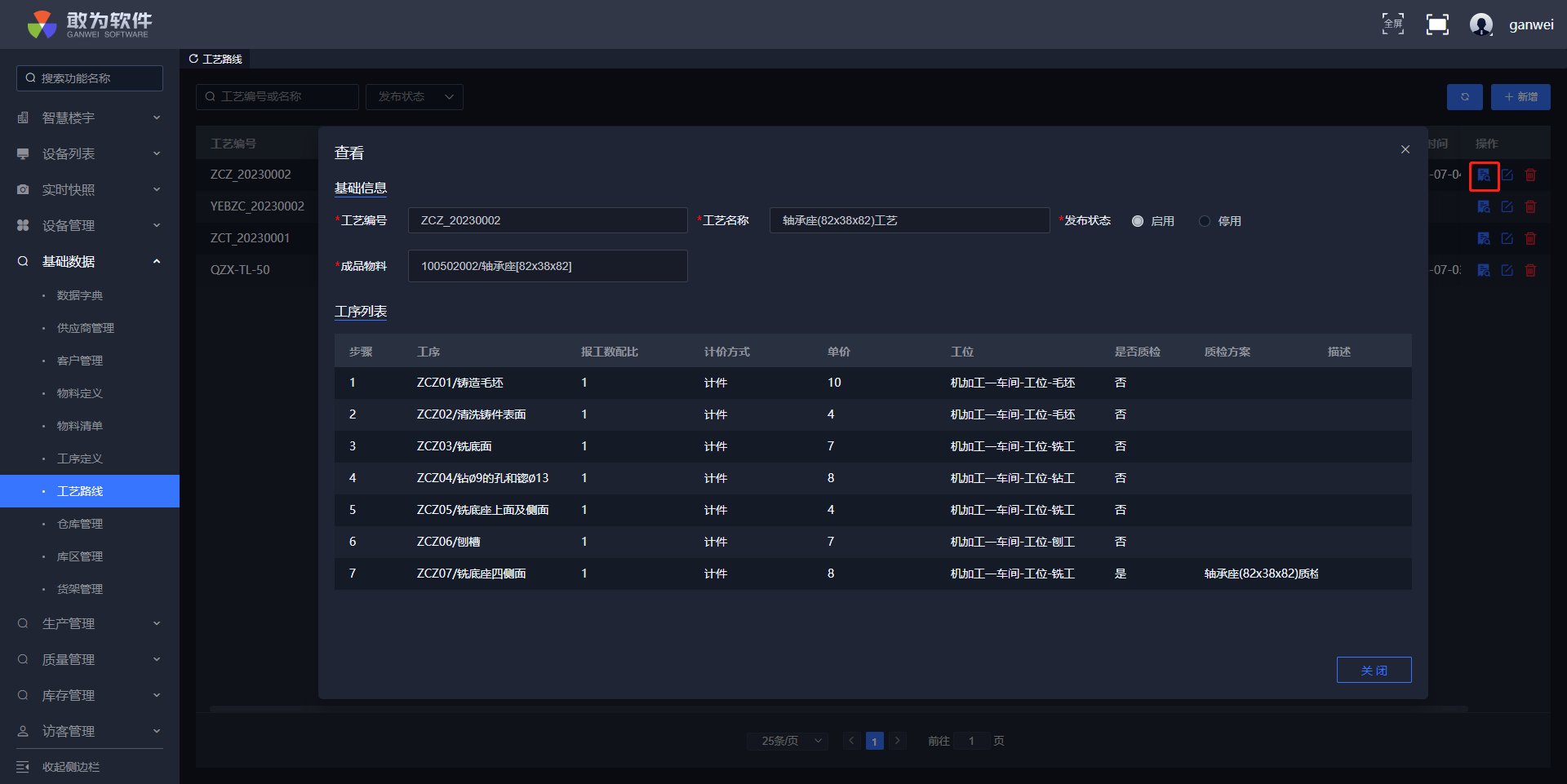
Task: Click the user avatar icon
Action: point(1480,24)
